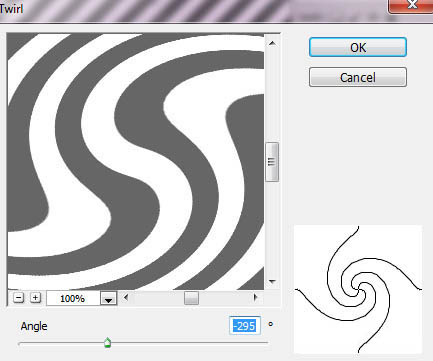Click the Twirl dialog title bar
The width and height of the screenshot is (433, 361).
[x=193, y=10]
